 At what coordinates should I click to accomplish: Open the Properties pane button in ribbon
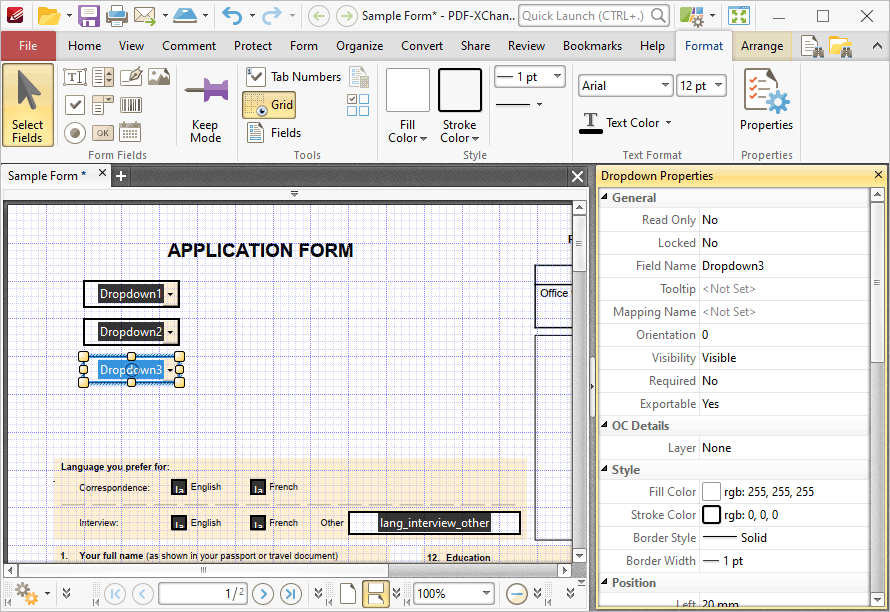pos(766,101)
